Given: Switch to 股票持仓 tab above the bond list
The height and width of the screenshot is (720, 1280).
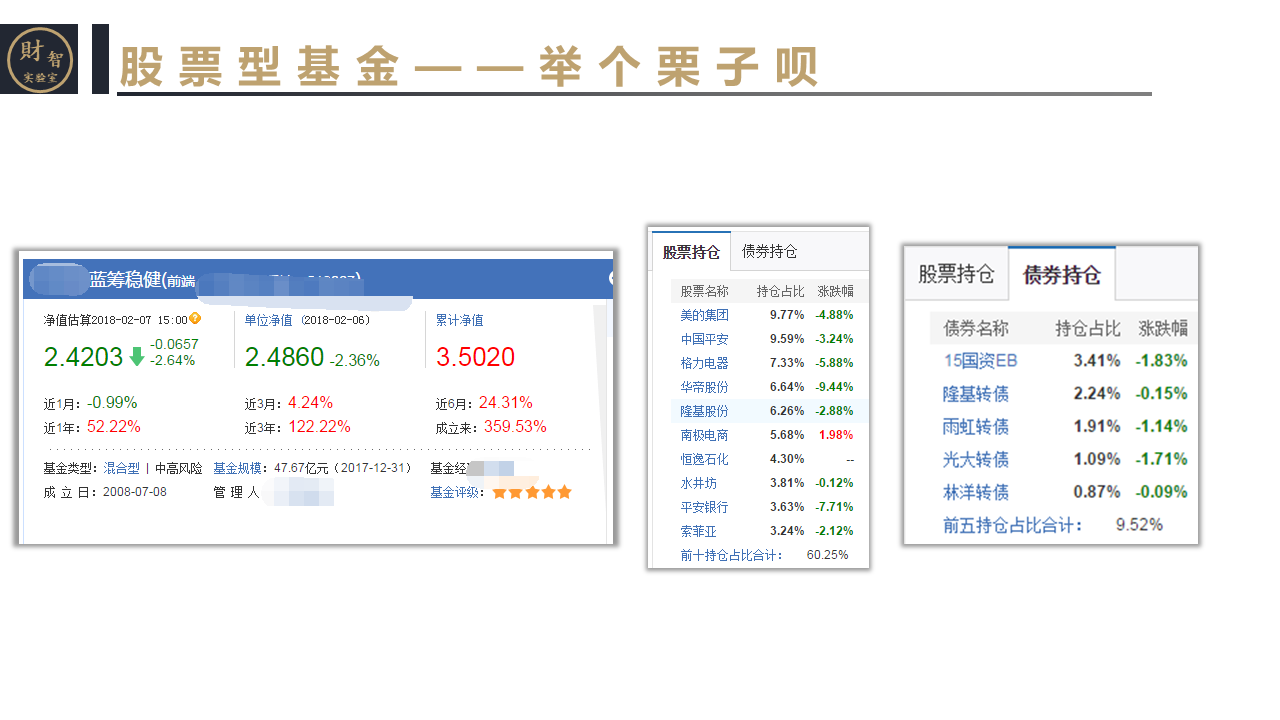Looking at the screenshot, I should click(x=956, y=274).
